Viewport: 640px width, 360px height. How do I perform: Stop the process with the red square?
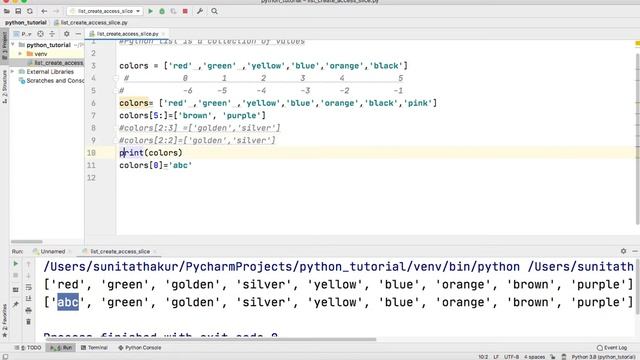[185, 11]
